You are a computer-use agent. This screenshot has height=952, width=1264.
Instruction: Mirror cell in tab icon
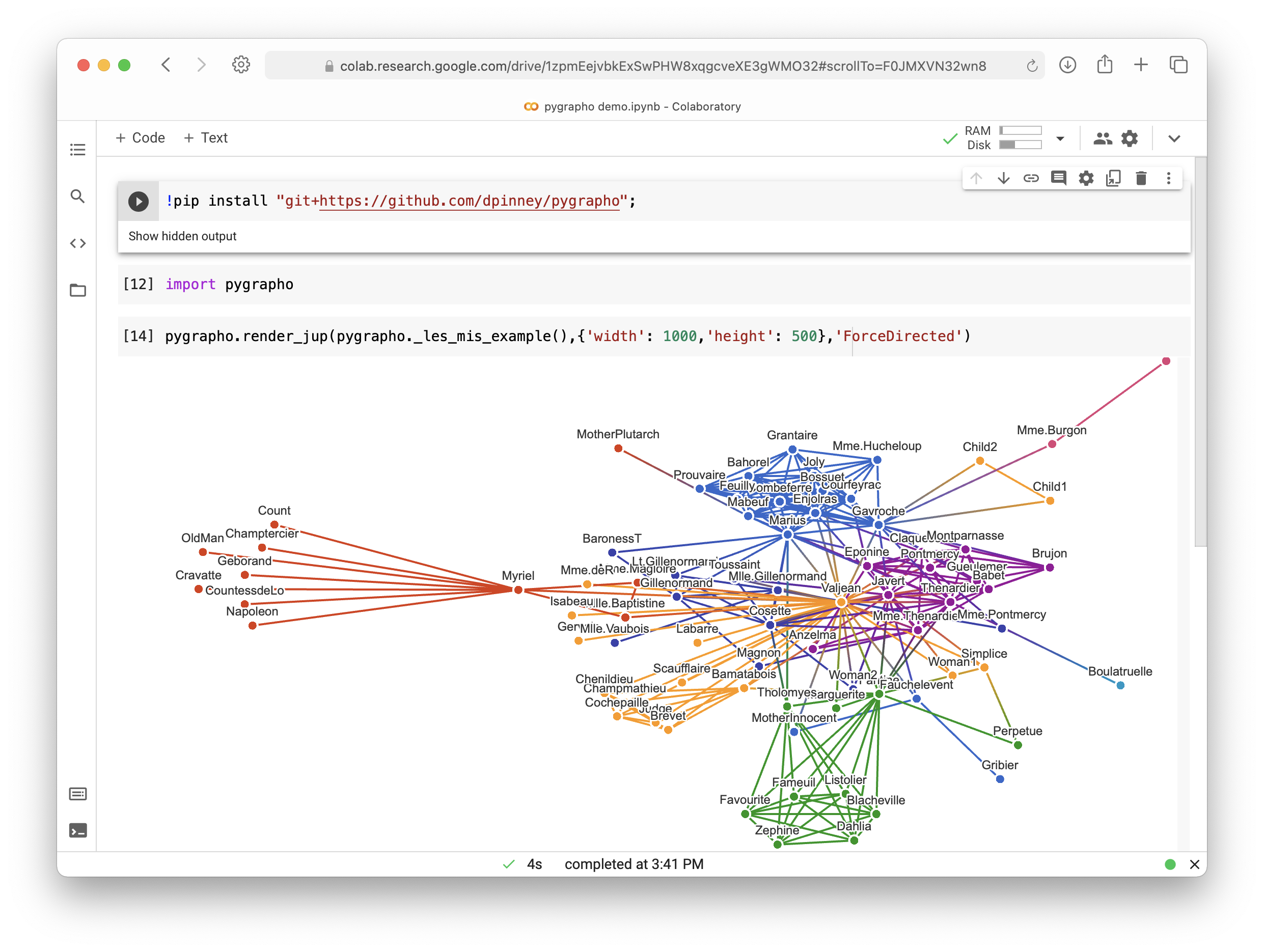point(1113,178)
